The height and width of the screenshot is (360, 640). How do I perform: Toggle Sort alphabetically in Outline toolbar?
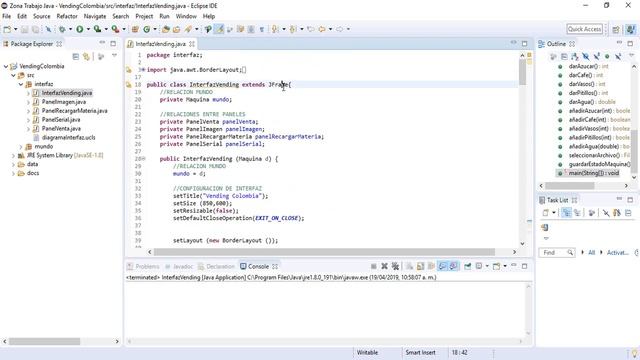pos(575,56)
